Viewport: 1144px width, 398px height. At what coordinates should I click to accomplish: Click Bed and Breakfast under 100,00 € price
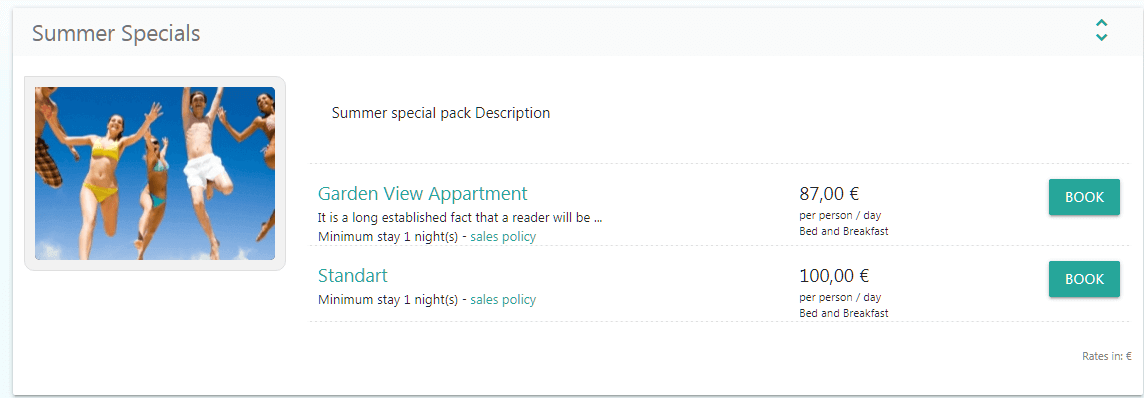point(843,313)
